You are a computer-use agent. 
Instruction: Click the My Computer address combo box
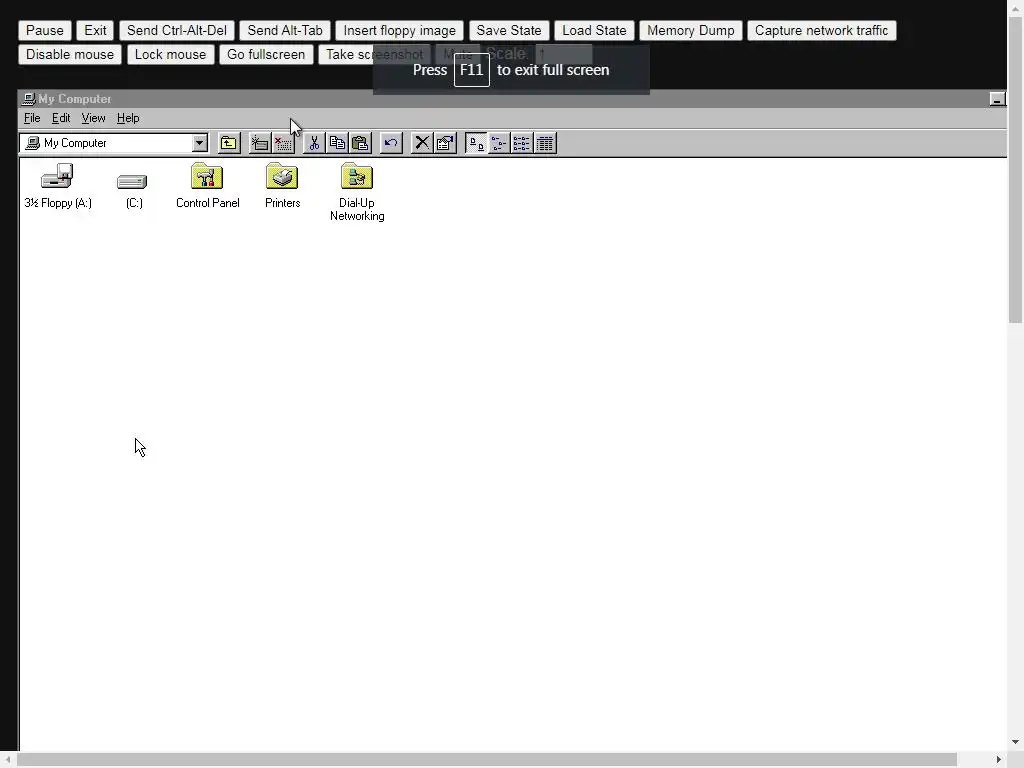pos(114,143)
